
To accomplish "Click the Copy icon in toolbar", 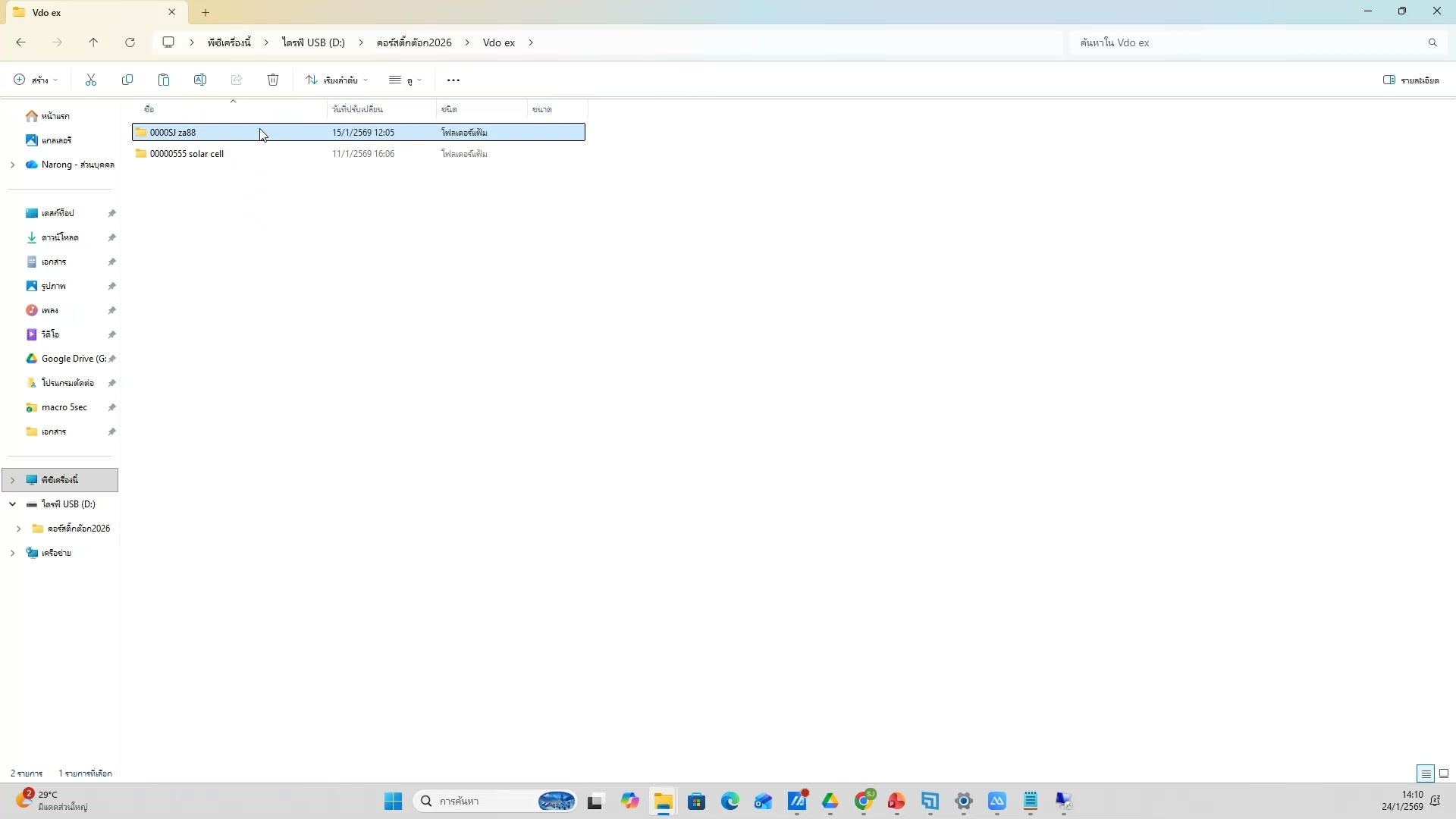I will [x=127, y=80].
